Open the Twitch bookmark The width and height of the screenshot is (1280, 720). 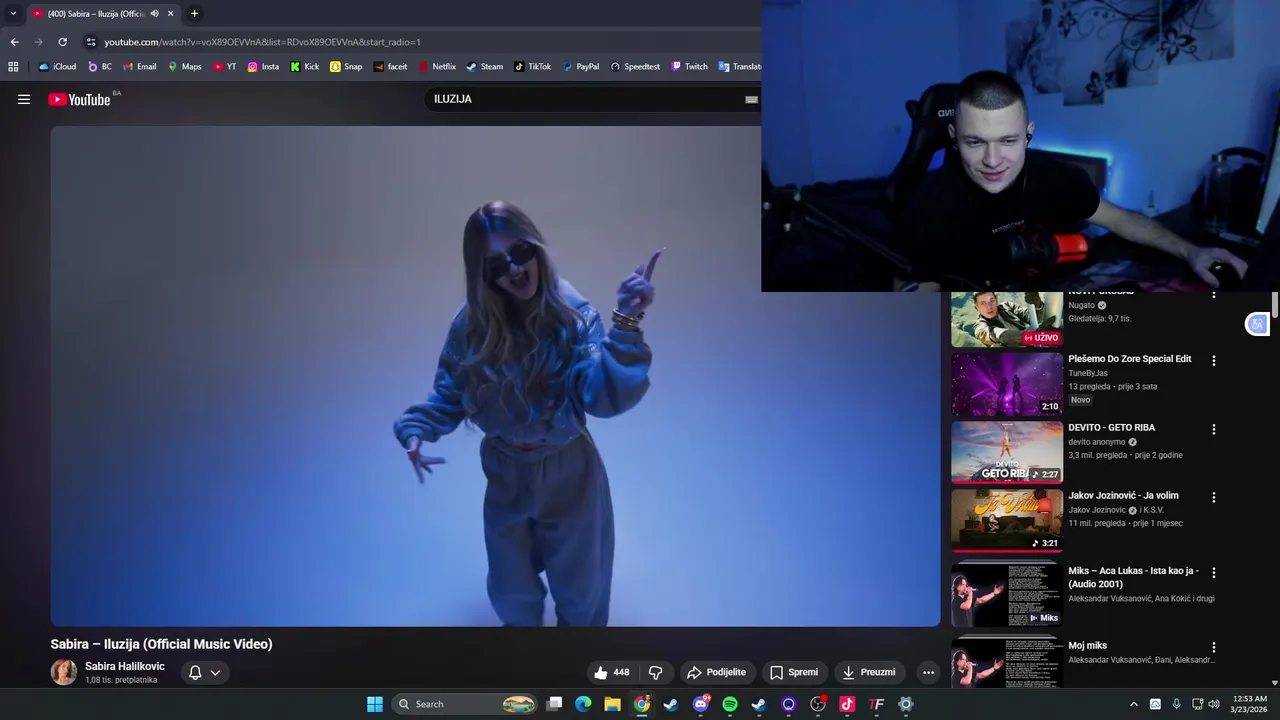tap(689, 67)
